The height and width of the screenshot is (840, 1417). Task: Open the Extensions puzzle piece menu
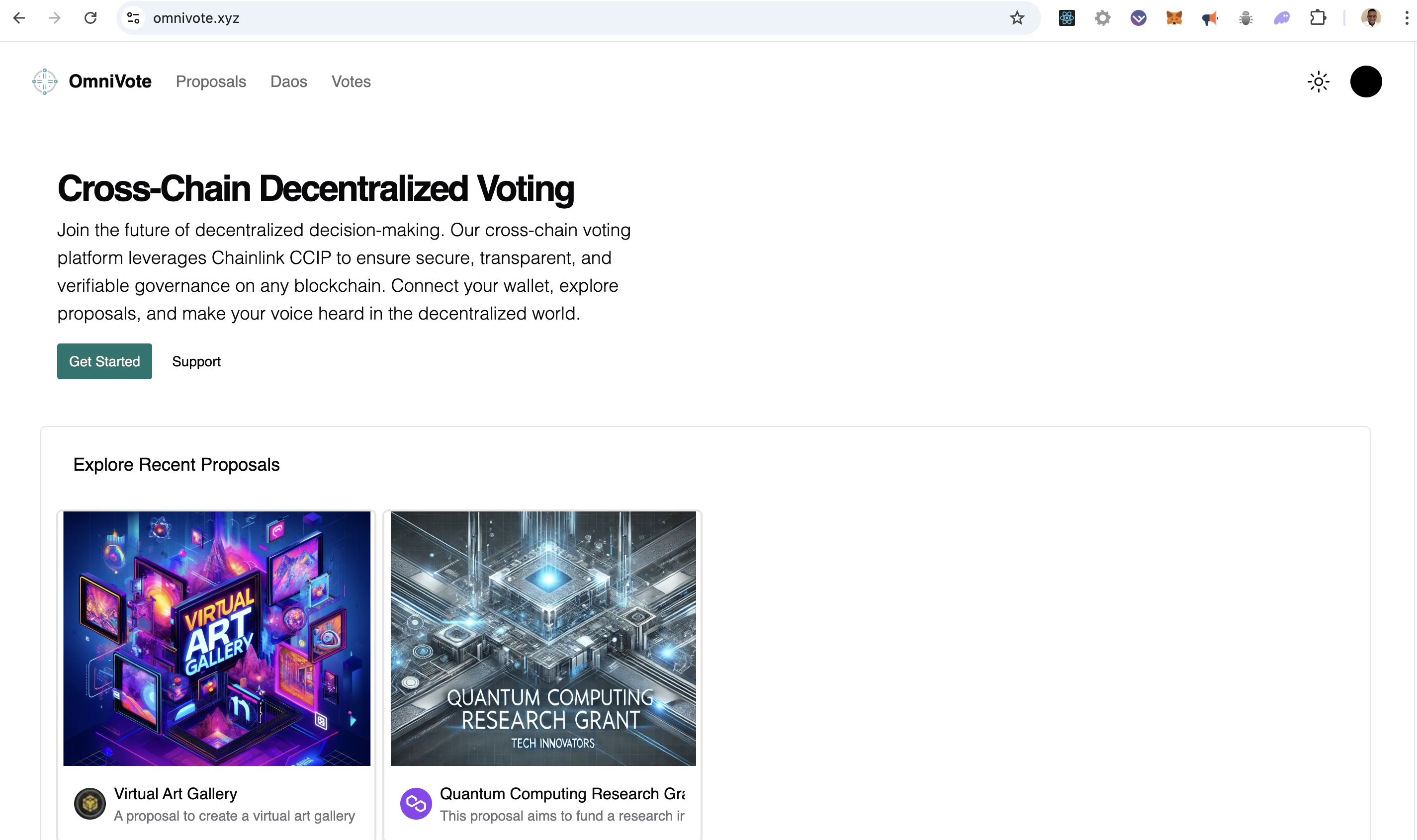pyautogui.click(x=1318, y=18)
